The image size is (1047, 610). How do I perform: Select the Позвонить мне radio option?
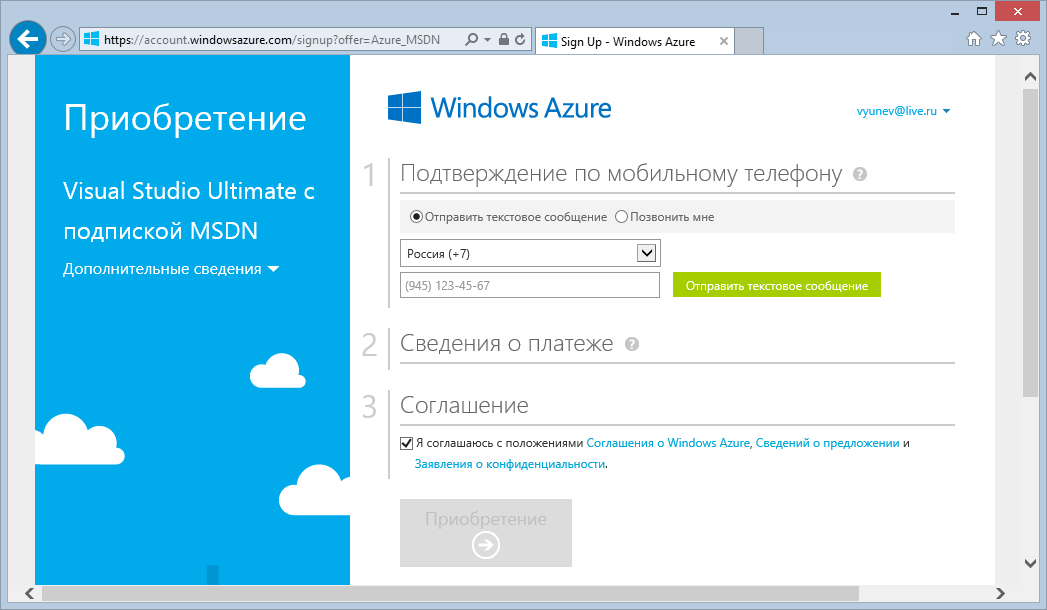point(622,217)
